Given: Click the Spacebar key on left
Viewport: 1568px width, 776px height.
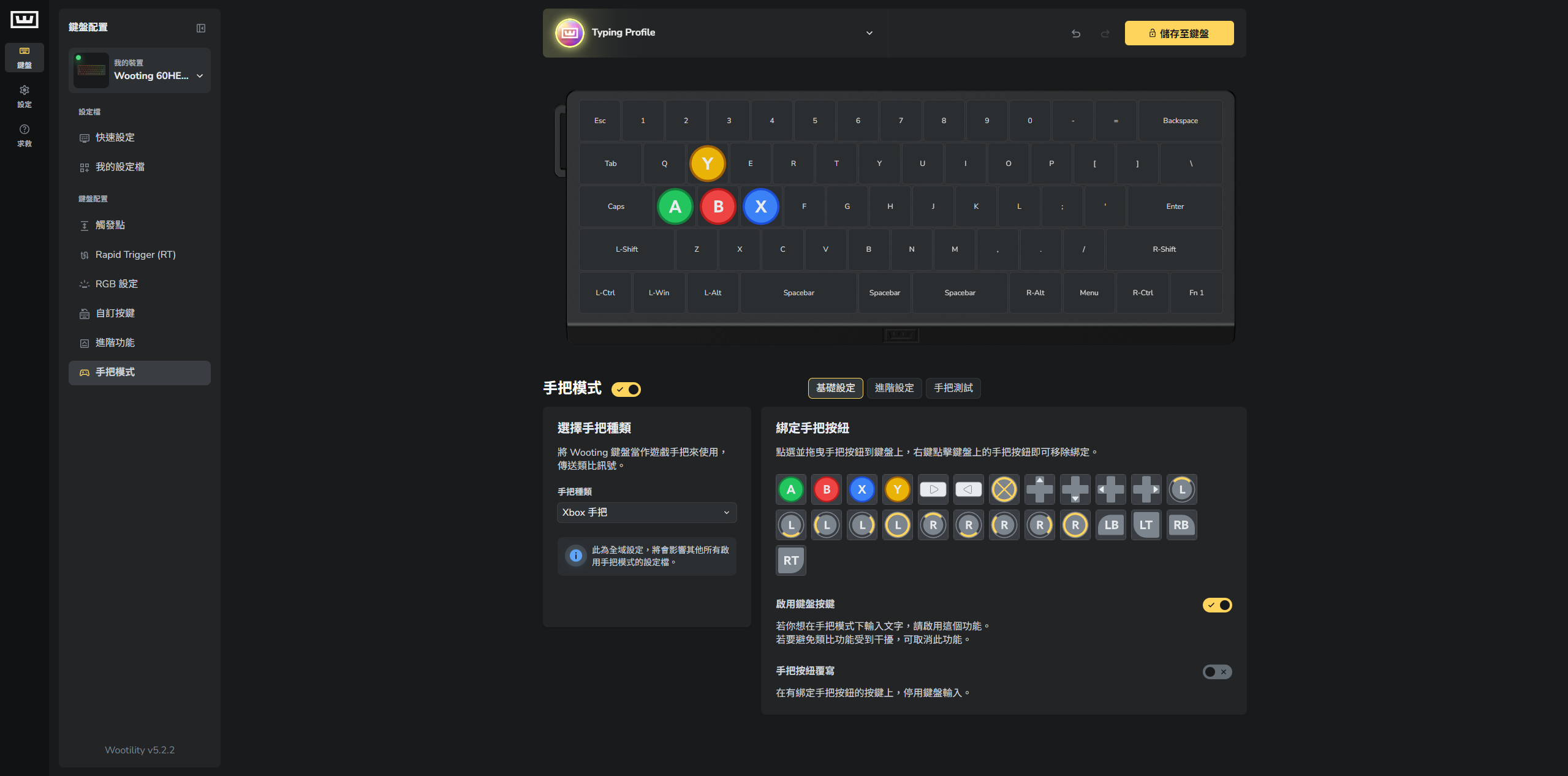Looking at the screenshot, I should click(x=798, y=293).
